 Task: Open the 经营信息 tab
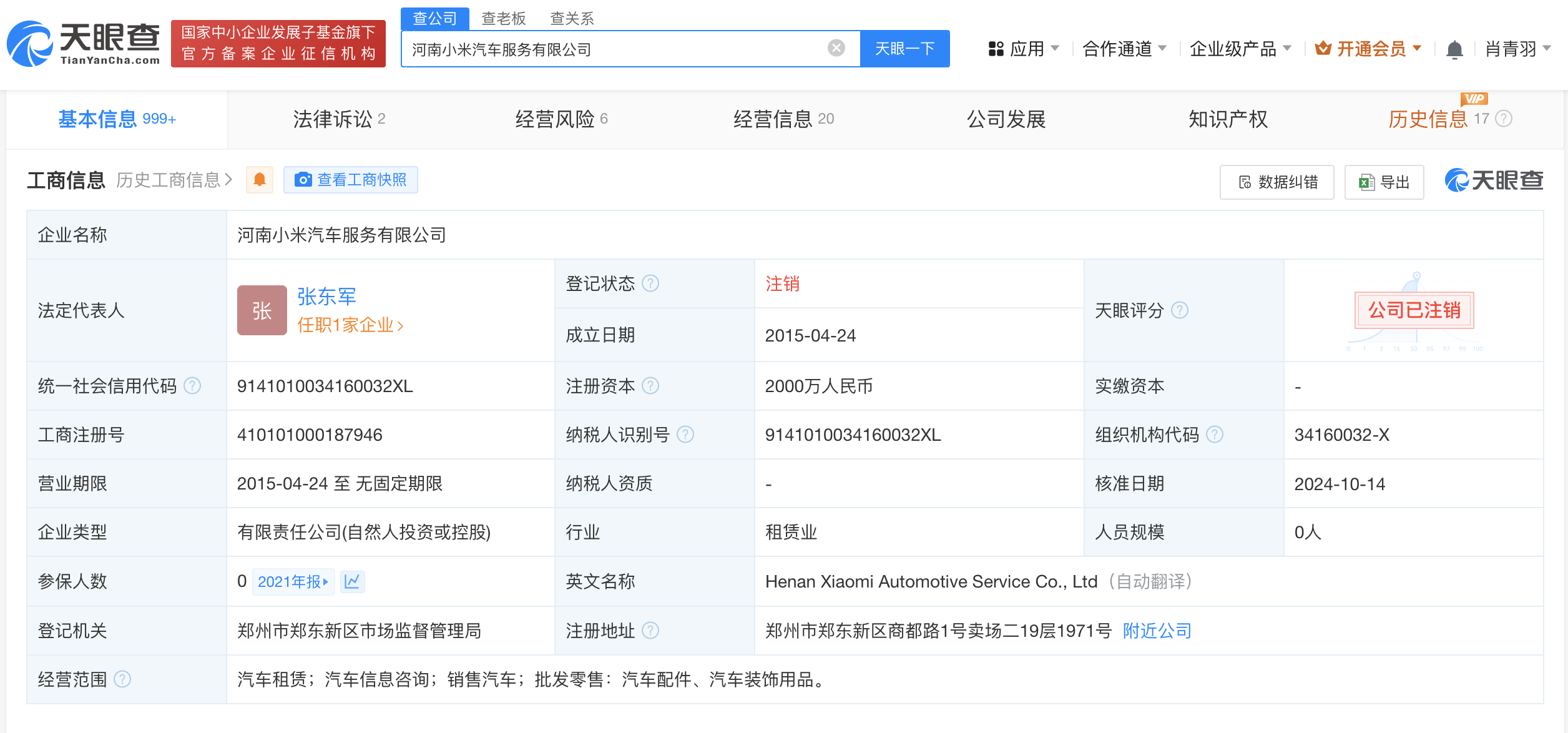(784, 119)
